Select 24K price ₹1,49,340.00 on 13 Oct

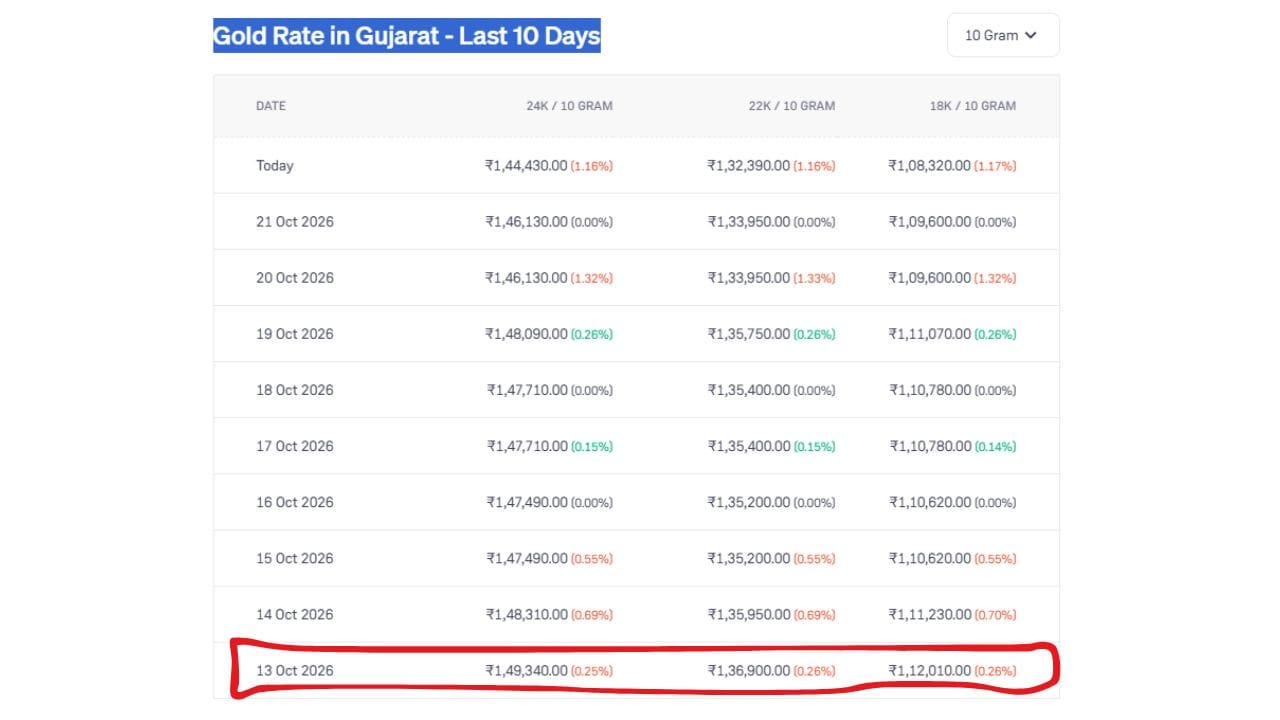pos(527,670)
